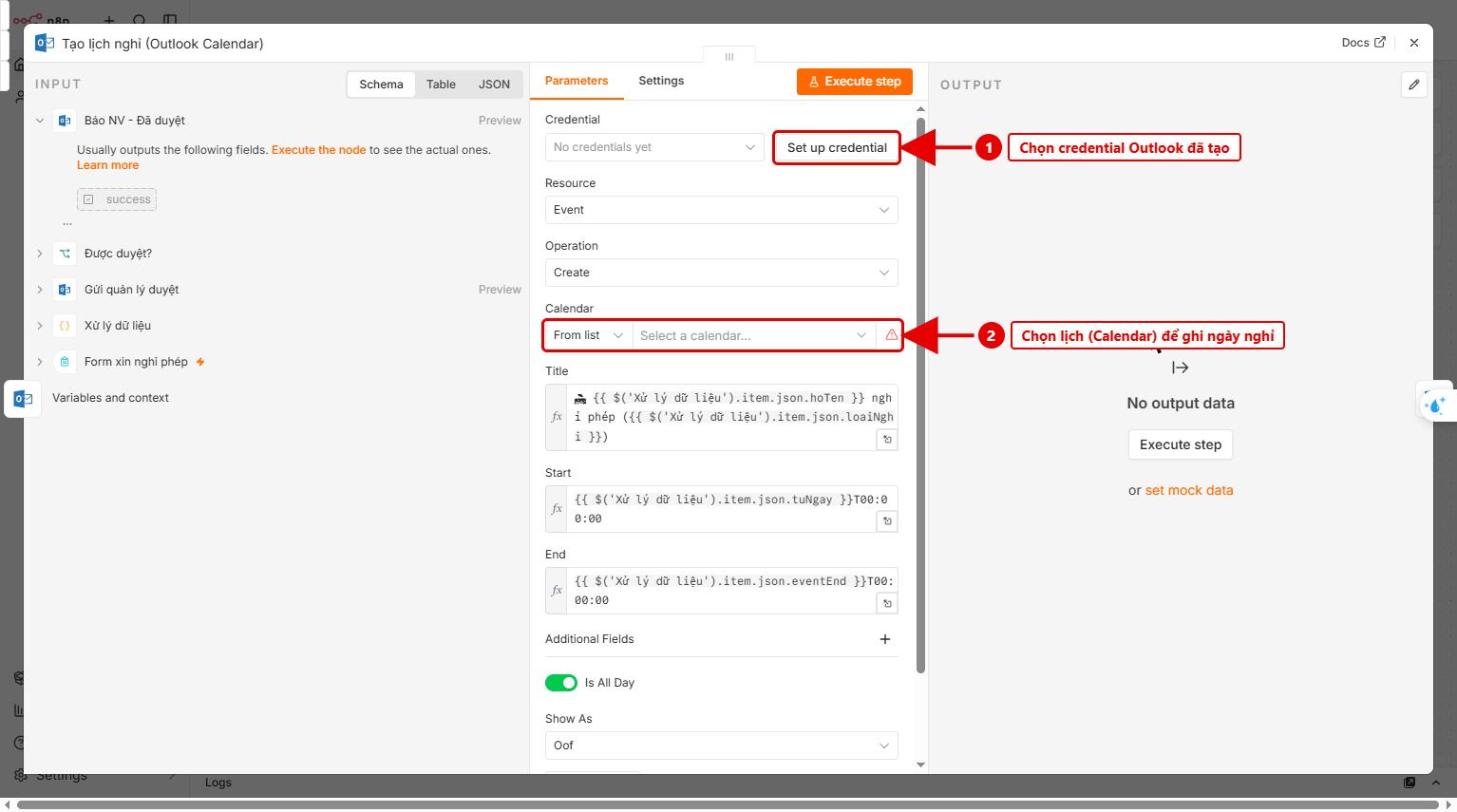Click the Outlook icon beside Gửi quản lý duyệt

(65, 289)
